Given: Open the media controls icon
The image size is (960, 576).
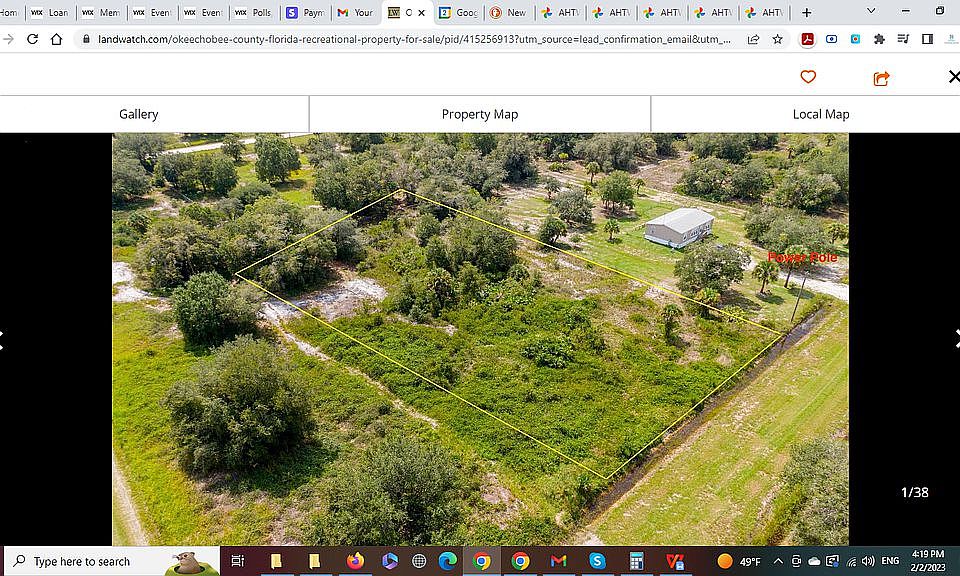Looking at the screenshot, I should pyautogui.click(x=903, y=39).
